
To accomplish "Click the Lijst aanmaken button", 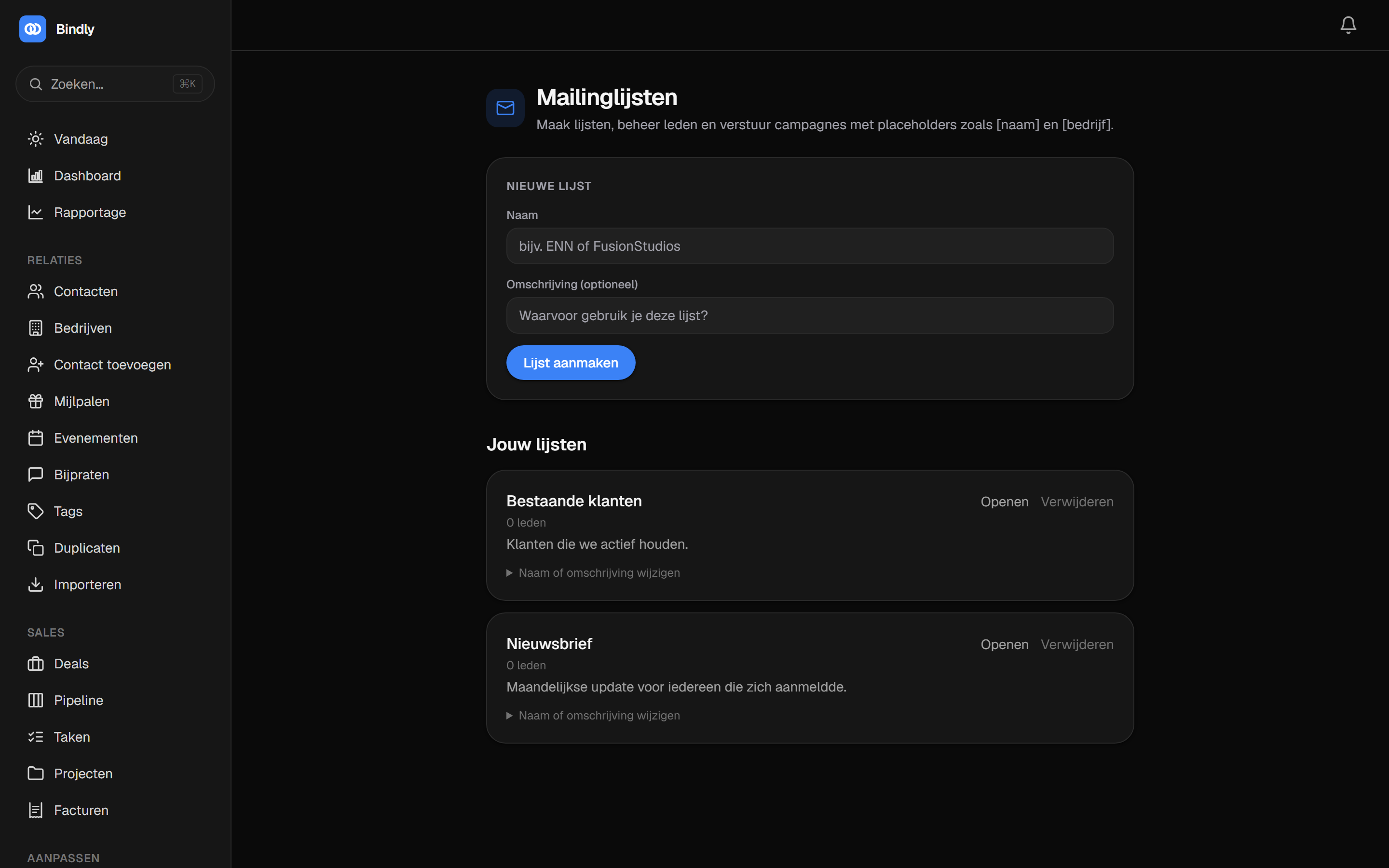I will click(571, 363).
